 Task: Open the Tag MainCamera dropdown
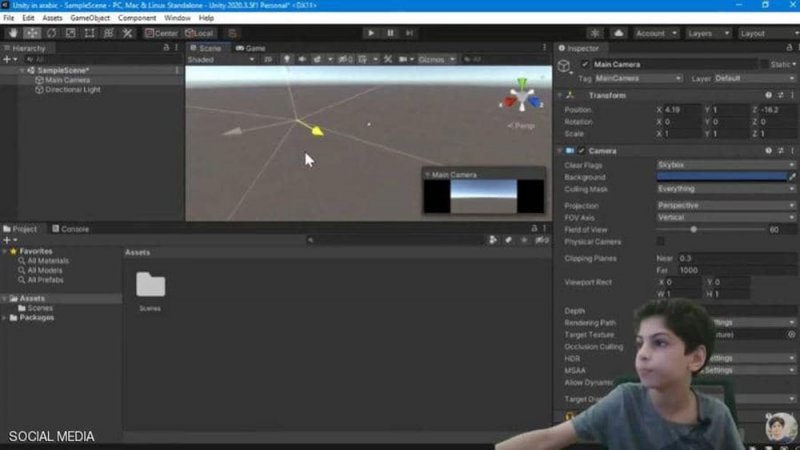638,79
